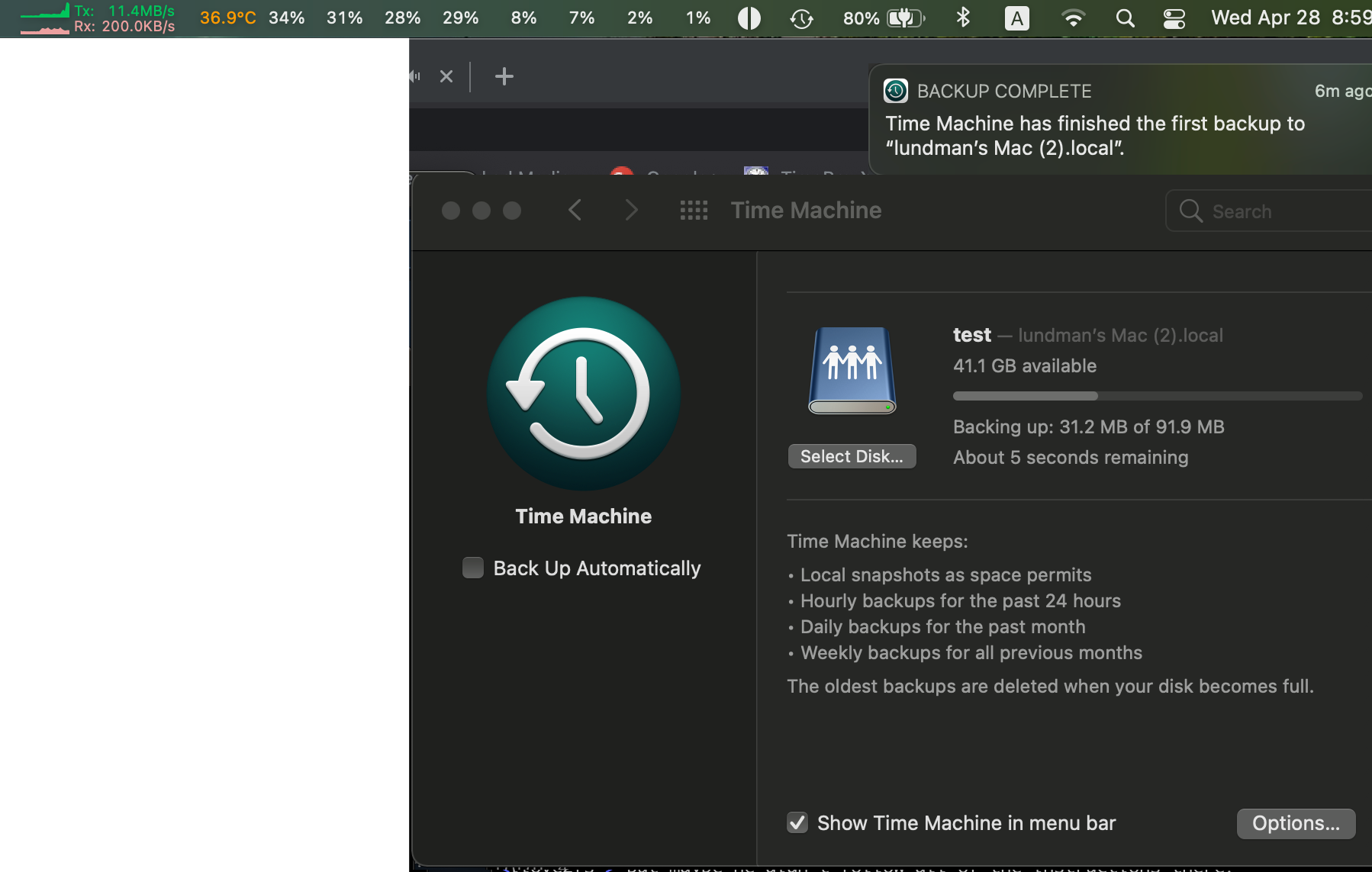Click the Wed Apr 28 clock
The image size is (1372, 872).
[x=1291, y=18]
